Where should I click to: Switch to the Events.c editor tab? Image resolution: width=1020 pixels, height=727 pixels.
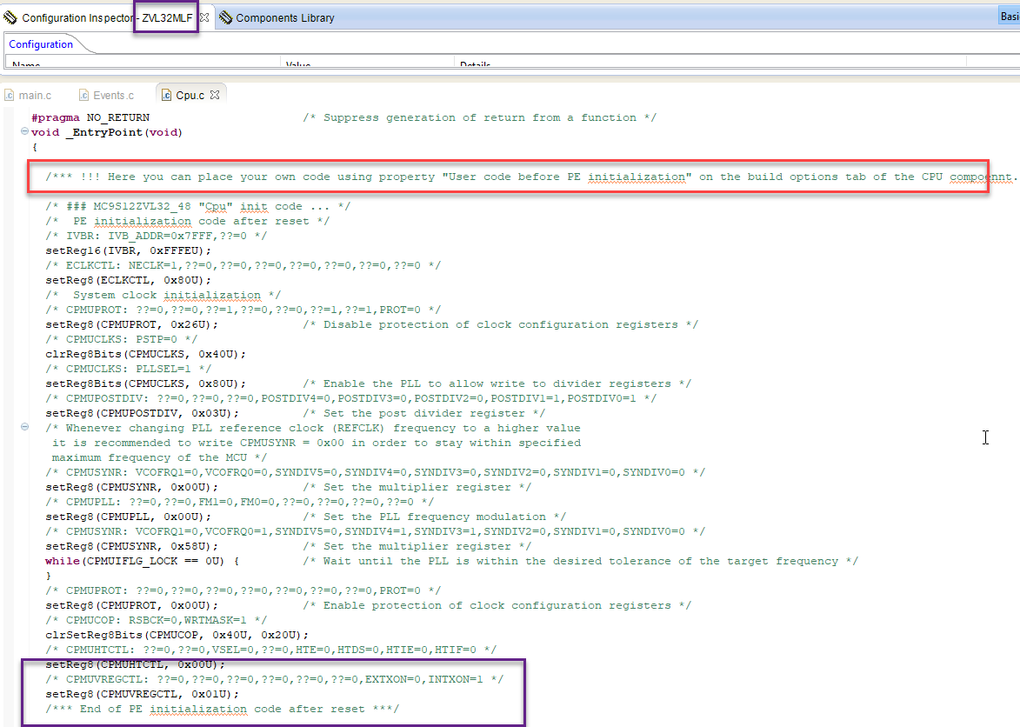(113, 95)
